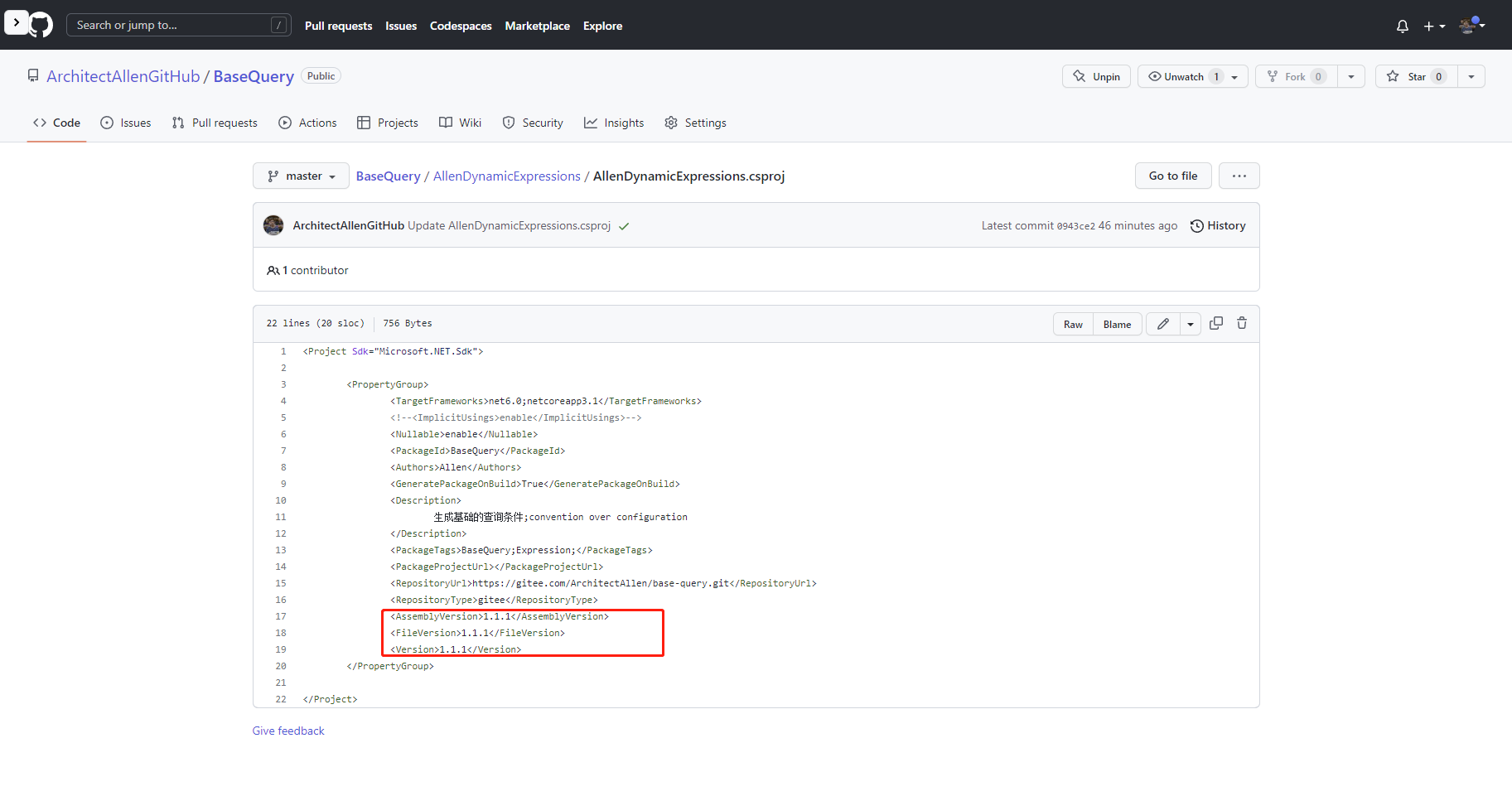This screenshot has width=1512, height=796.
Task: Open the ArchitectAllenGitHub commit author link
Action: click(348, 225)
